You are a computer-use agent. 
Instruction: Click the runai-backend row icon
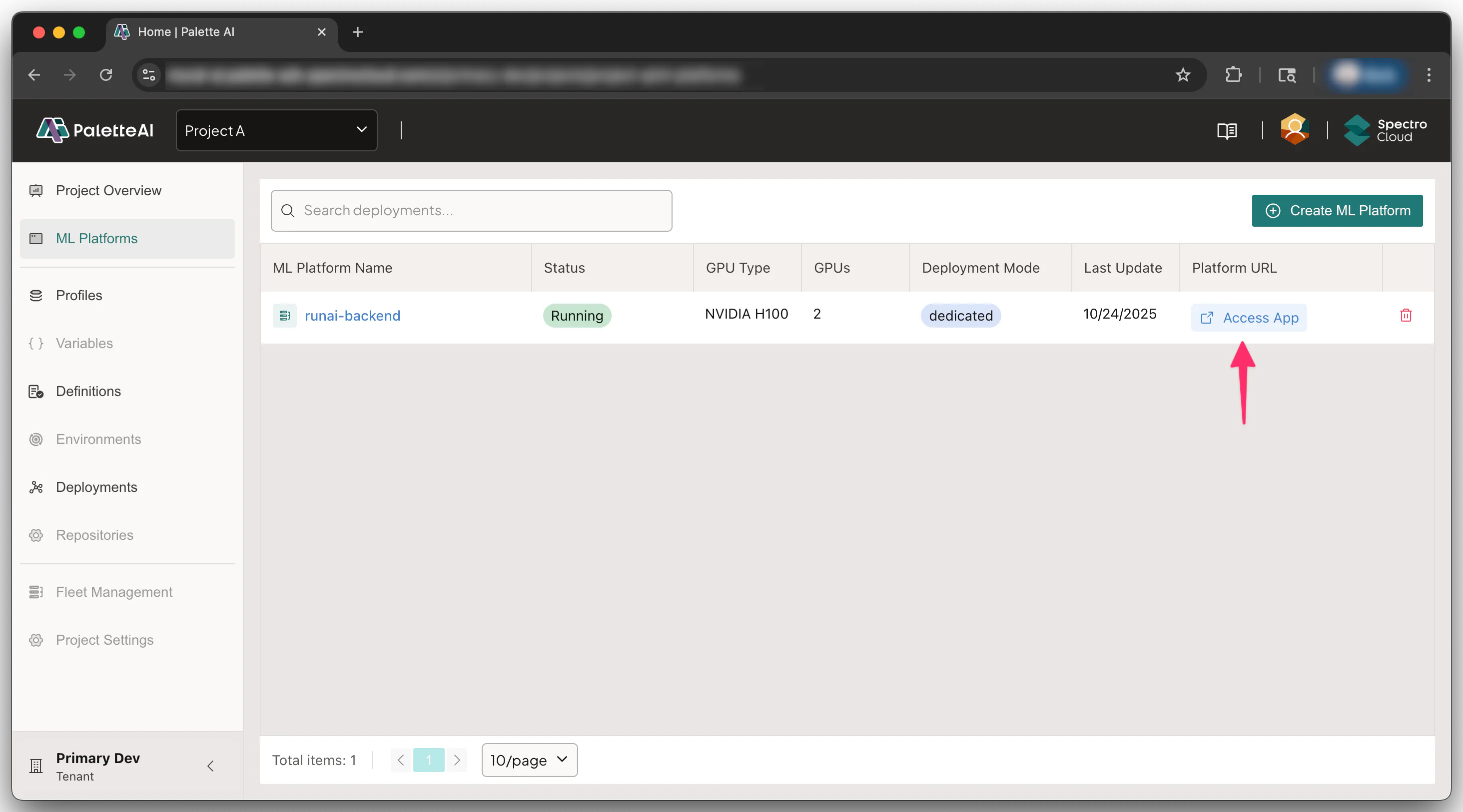[284, 316]
